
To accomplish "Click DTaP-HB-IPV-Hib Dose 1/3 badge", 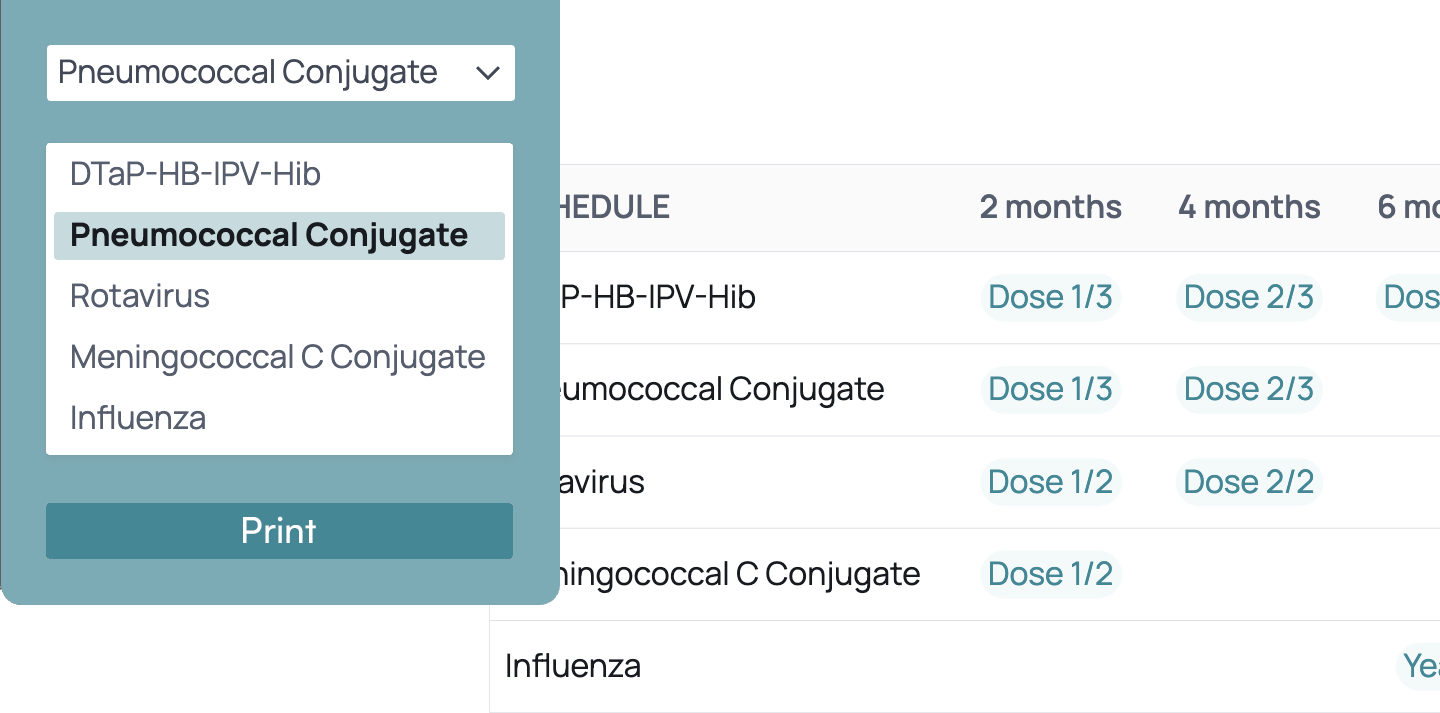I will pos(1050,297).
